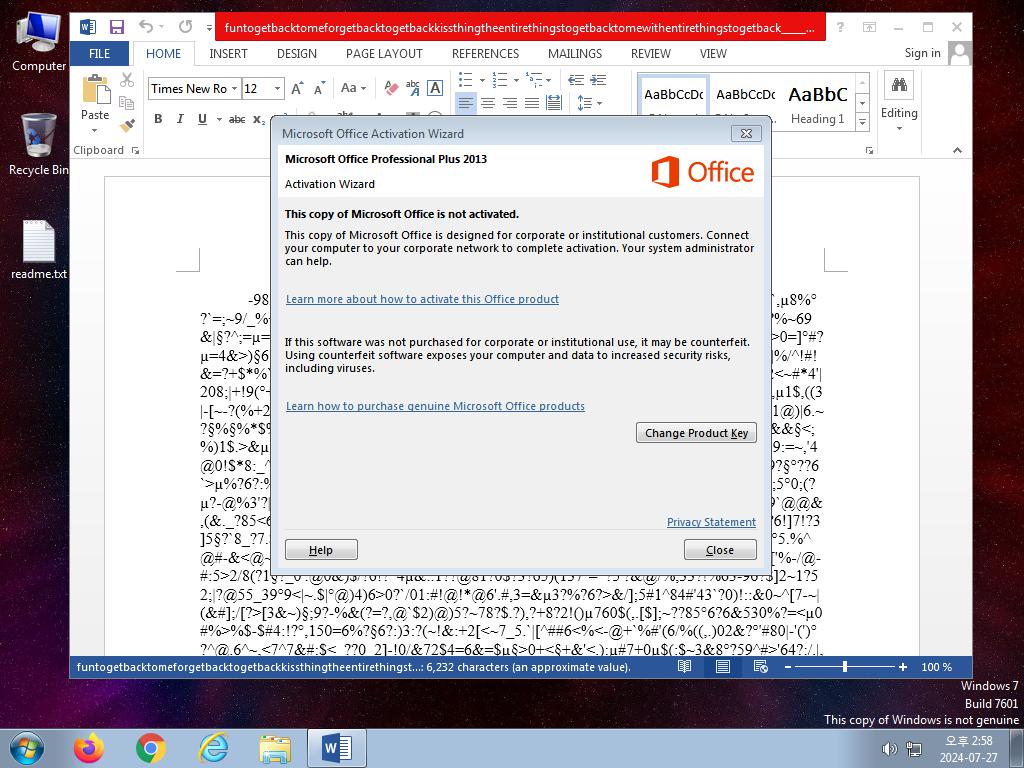1024x768 pixels.
Task: Launch Google Chrome from the taskbar
Action: coord(151,748)
